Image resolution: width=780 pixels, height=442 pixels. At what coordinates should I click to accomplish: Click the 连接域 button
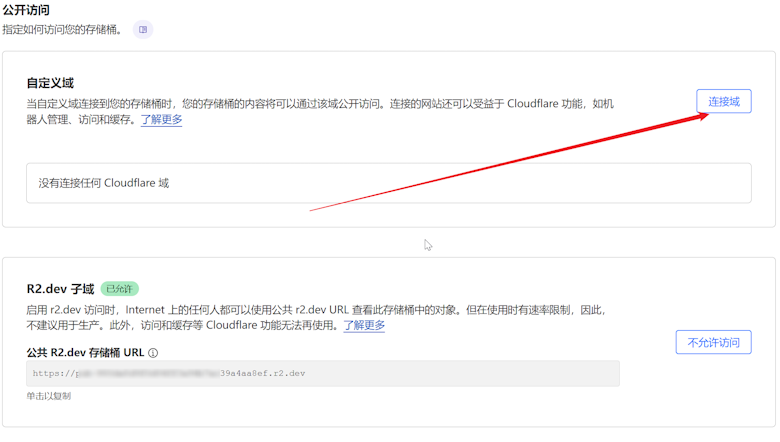click(x=723, y=101)
